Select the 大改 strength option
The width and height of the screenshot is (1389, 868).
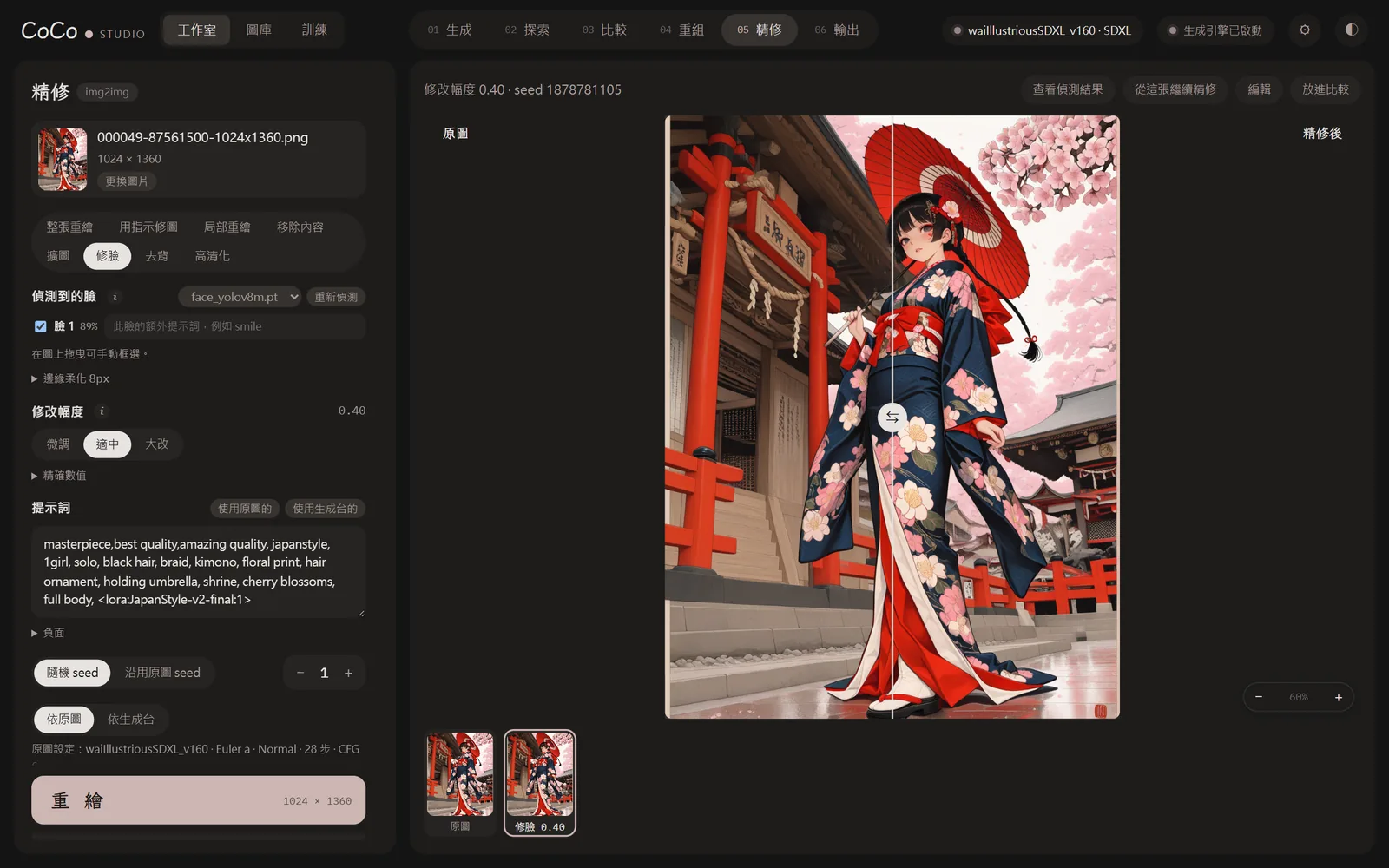pyautogui.click(x=157, y=444)
